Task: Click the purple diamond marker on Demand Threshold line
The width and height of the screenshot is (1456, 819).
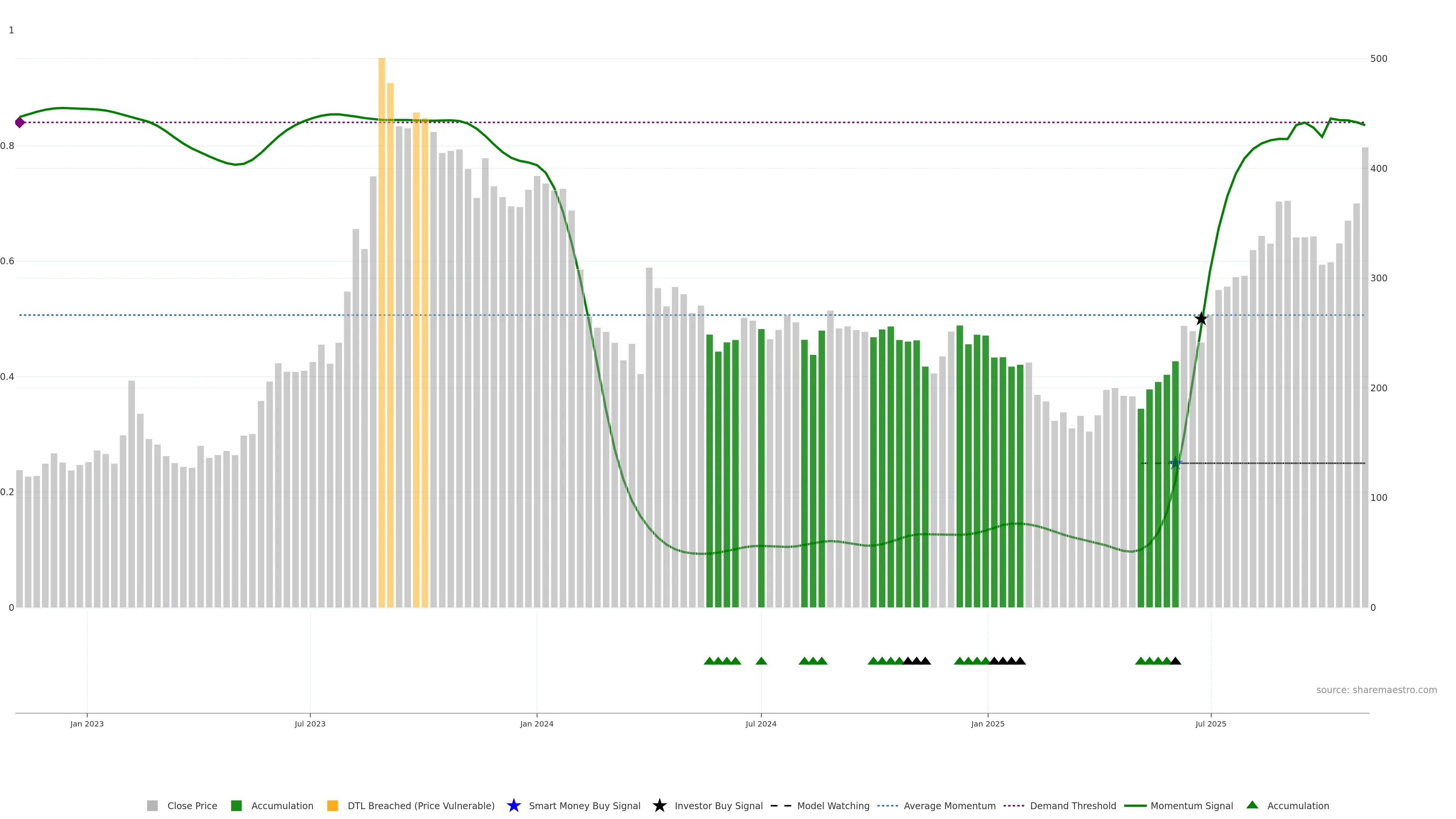Action: (x=20, y=122)
